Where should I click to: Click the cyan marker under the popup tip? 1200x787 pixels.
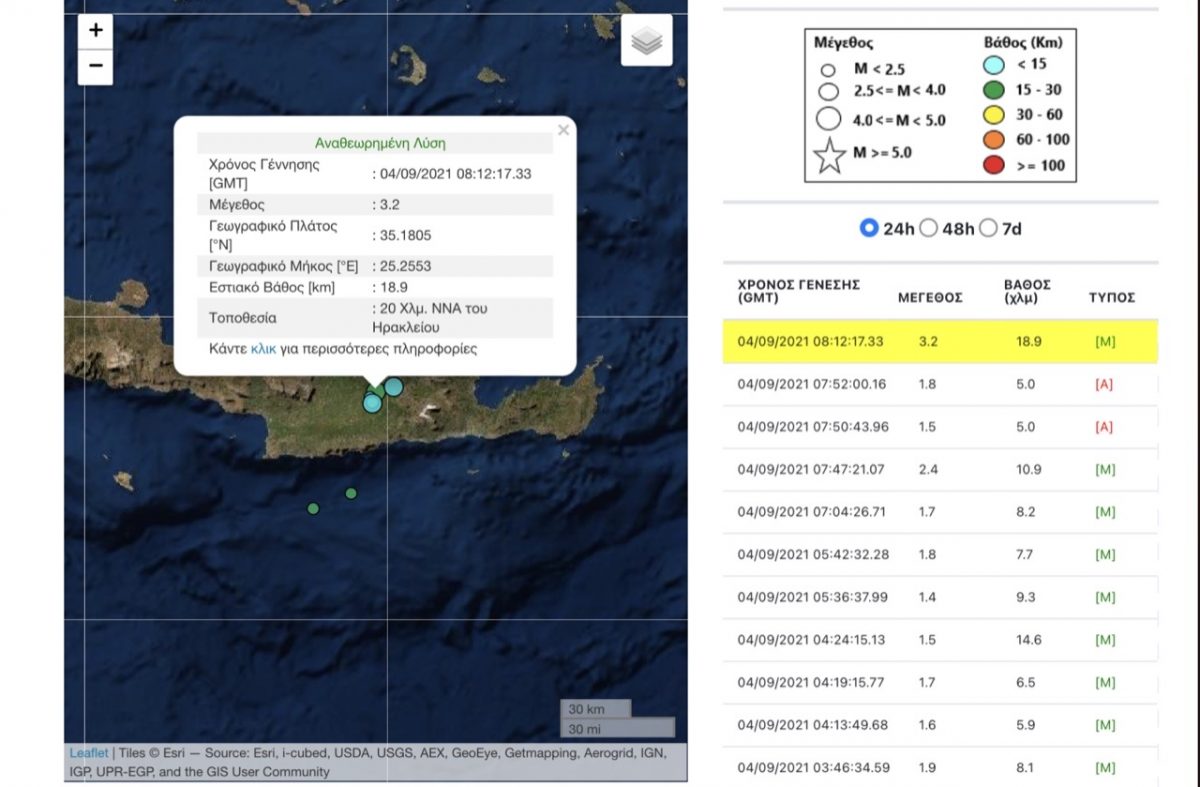tap(372, 403)
